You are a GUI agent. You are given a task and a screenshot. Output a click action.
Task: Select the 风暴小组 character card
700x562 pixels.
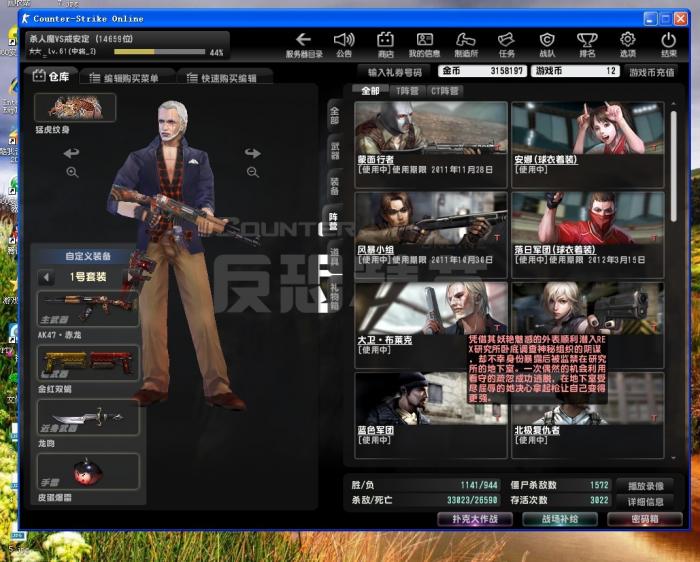point(431,235)
